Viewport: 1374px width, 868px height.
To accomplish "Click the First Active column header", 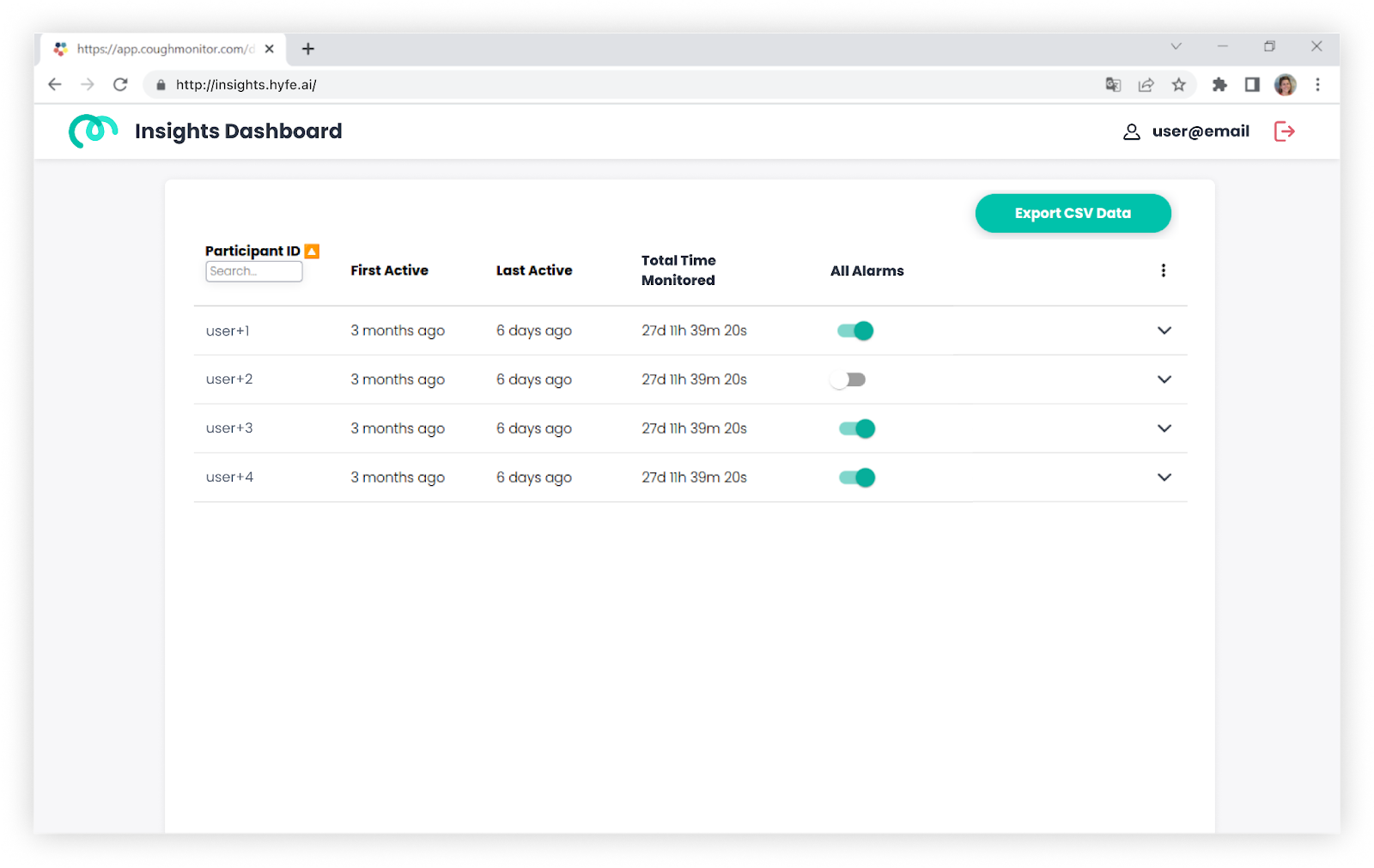I will [x=389, y=270].
